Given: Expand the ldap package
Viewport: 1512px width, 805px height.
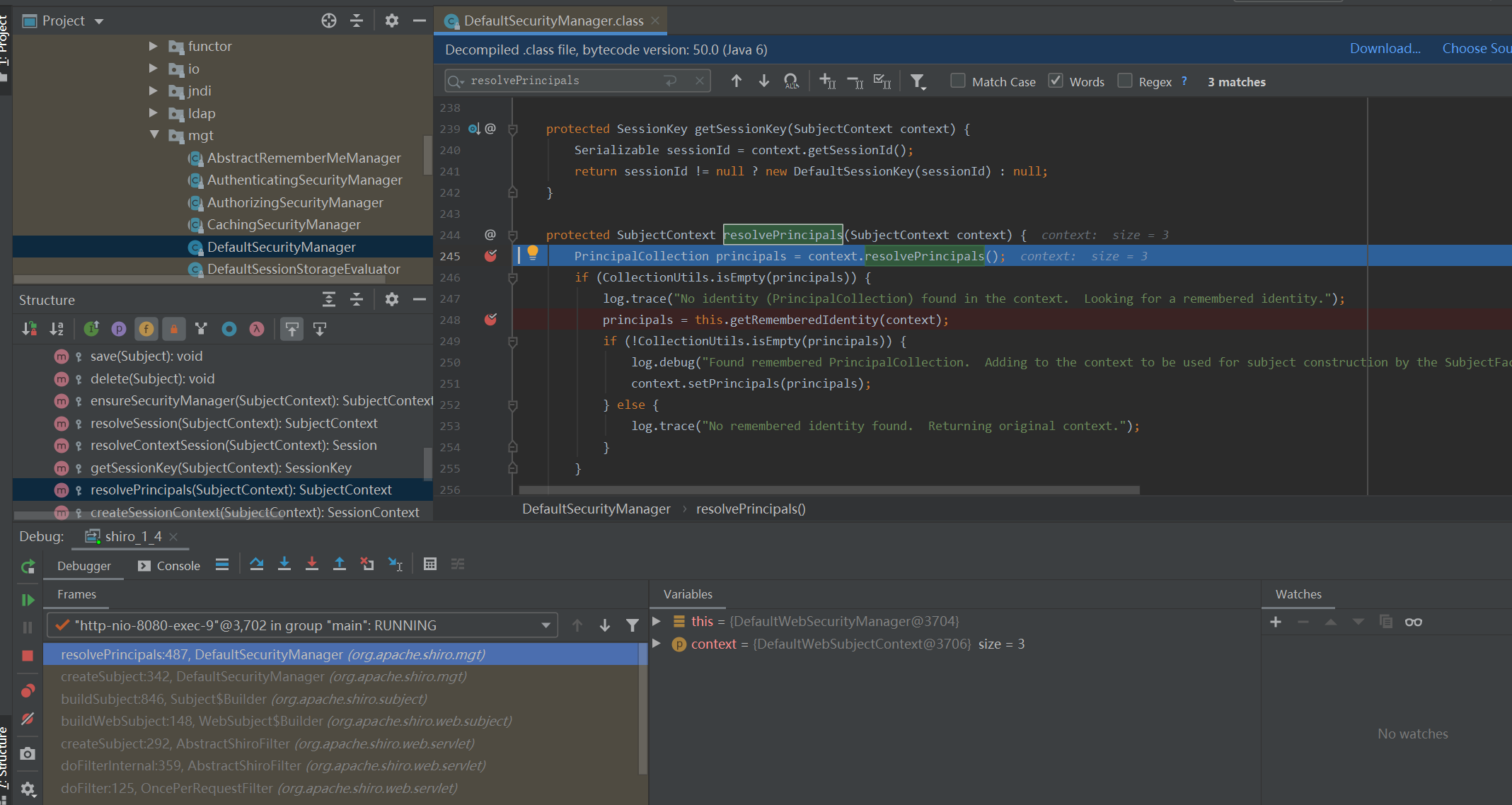Looking at the screenshot, I should pos(154,113).
